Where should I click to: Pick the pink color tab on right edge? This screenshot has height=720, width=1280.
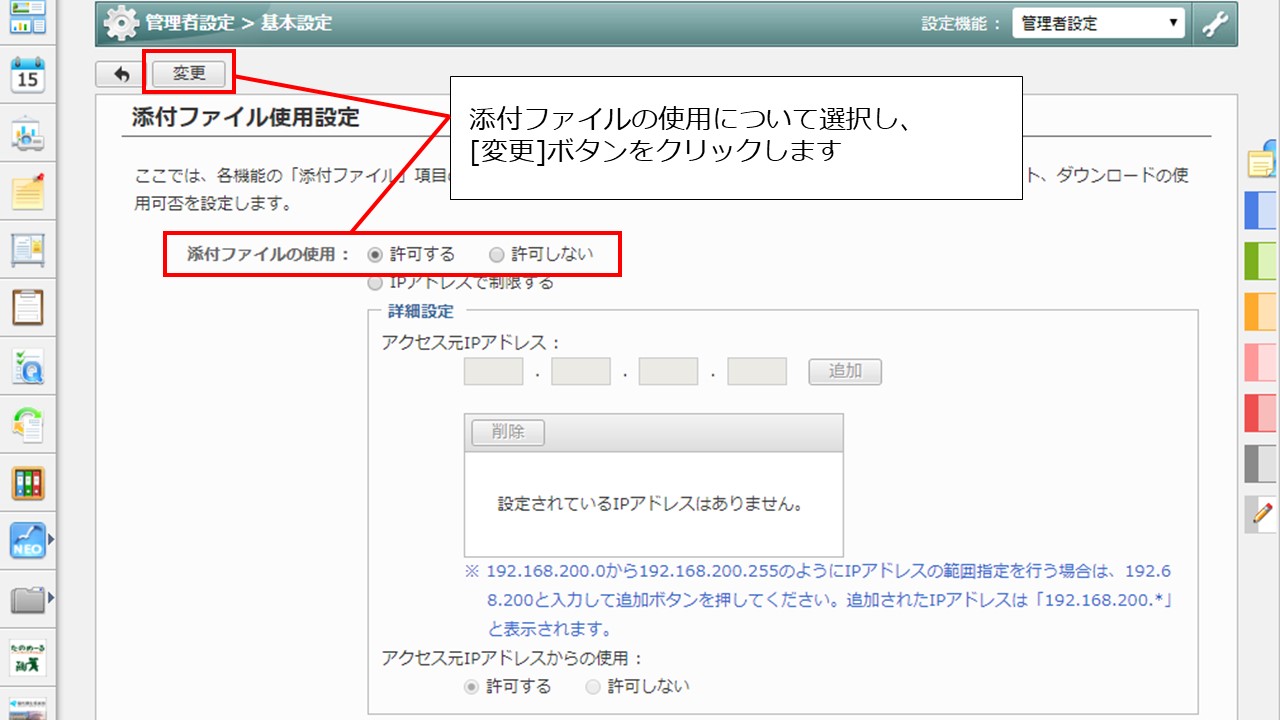(1262, 362)
